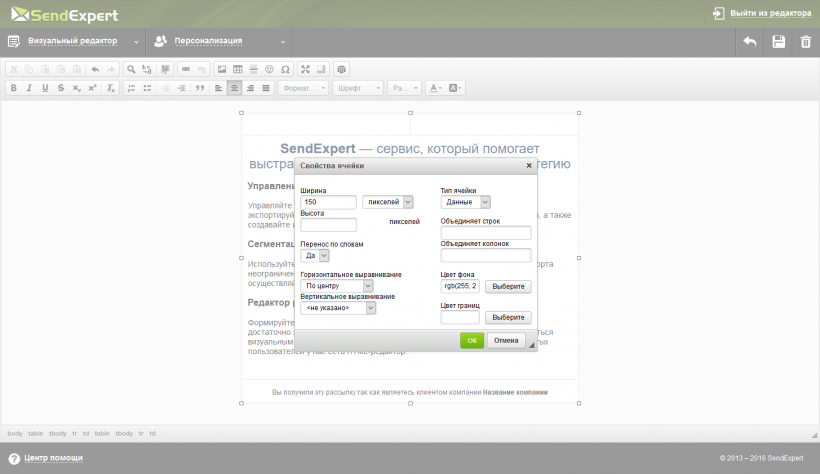Open width units dropdown (пикселей)
The width and height of the screenshot is (820, 474).
coord(388,202)
